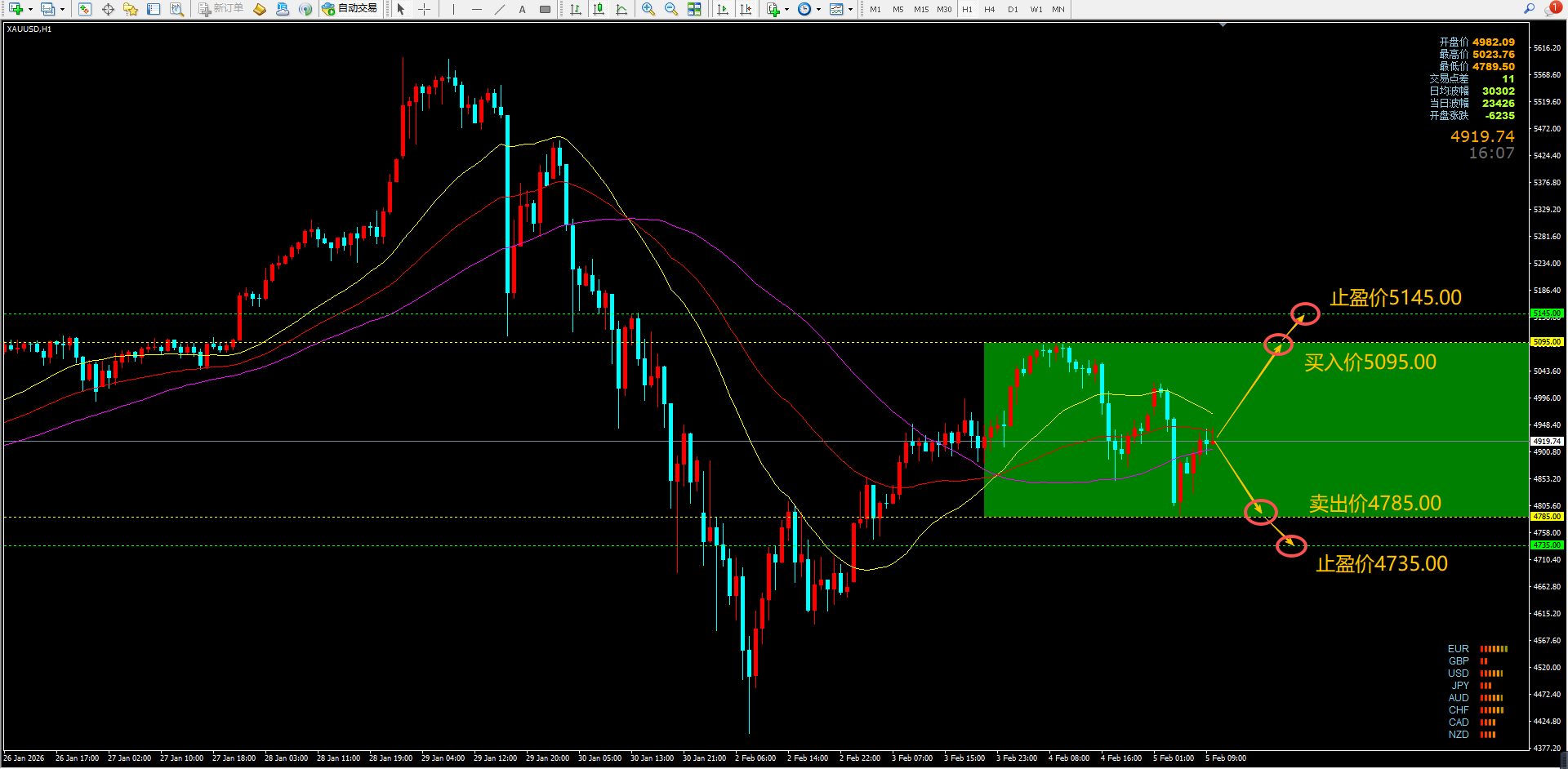Click the 新订单 new order button
The height and width of the screenshot is (769, 1568).
coord(220,9)
